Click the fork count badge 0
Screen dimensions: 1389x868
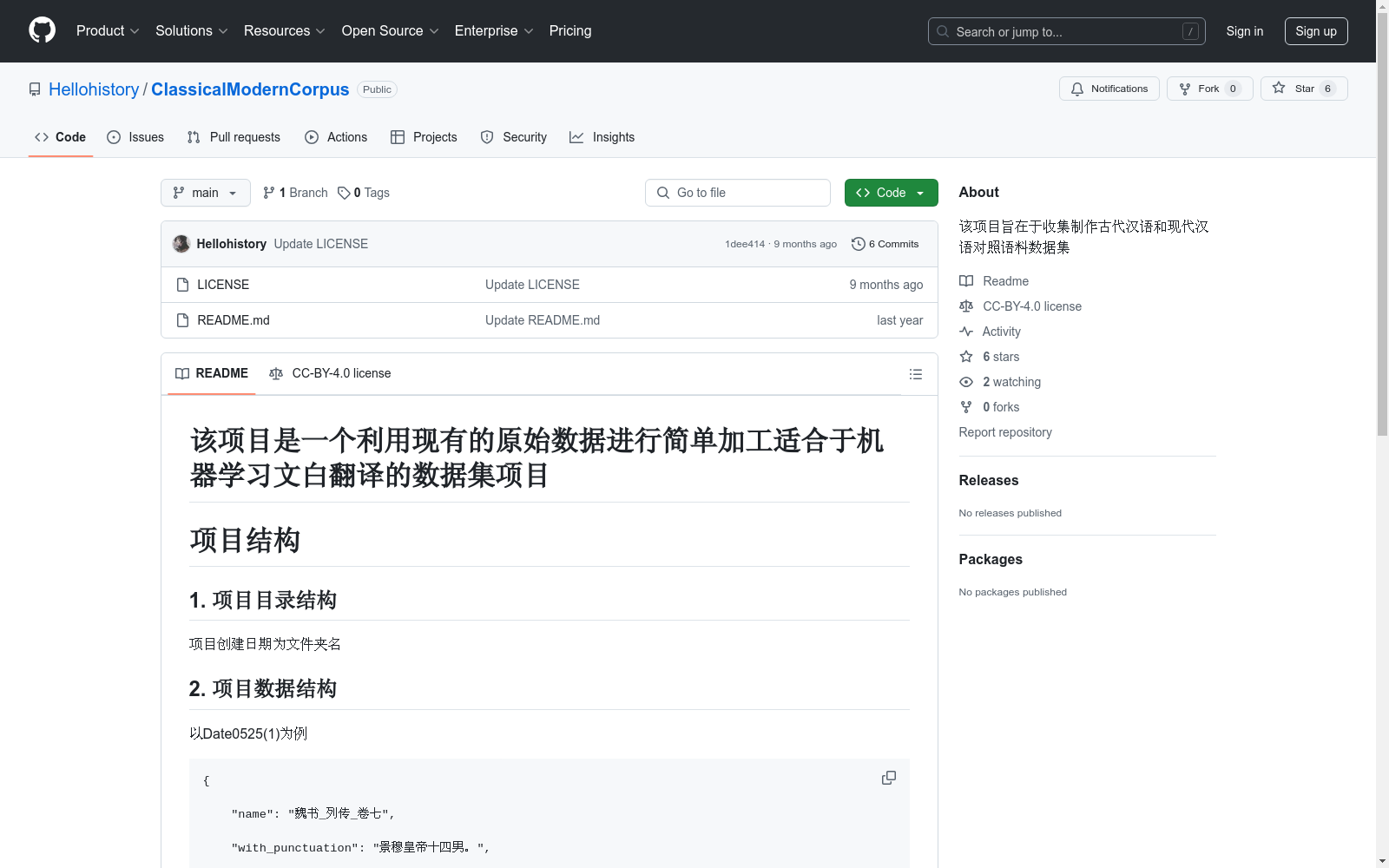click(1233, 89)
